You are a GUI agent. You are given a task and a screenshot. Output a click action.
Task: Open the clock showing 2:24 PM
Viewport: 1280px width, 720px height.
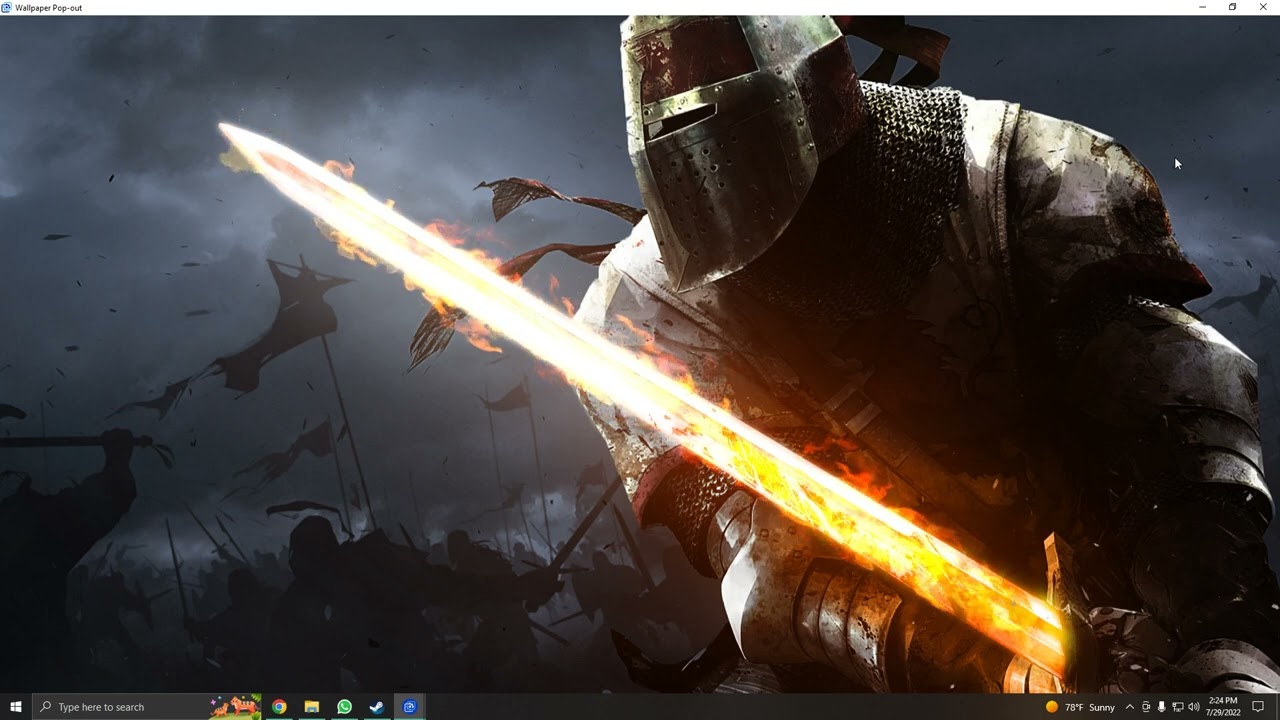pos(1223,707)
